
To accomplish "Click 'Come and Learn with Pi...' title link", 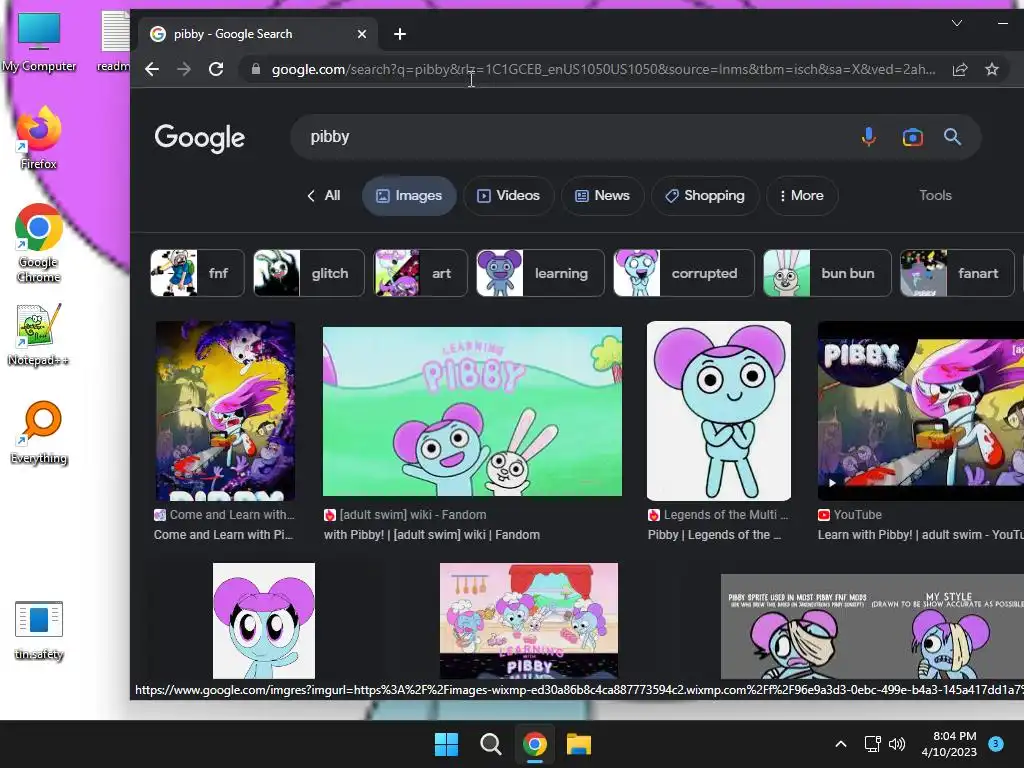I will coord(223,535).
